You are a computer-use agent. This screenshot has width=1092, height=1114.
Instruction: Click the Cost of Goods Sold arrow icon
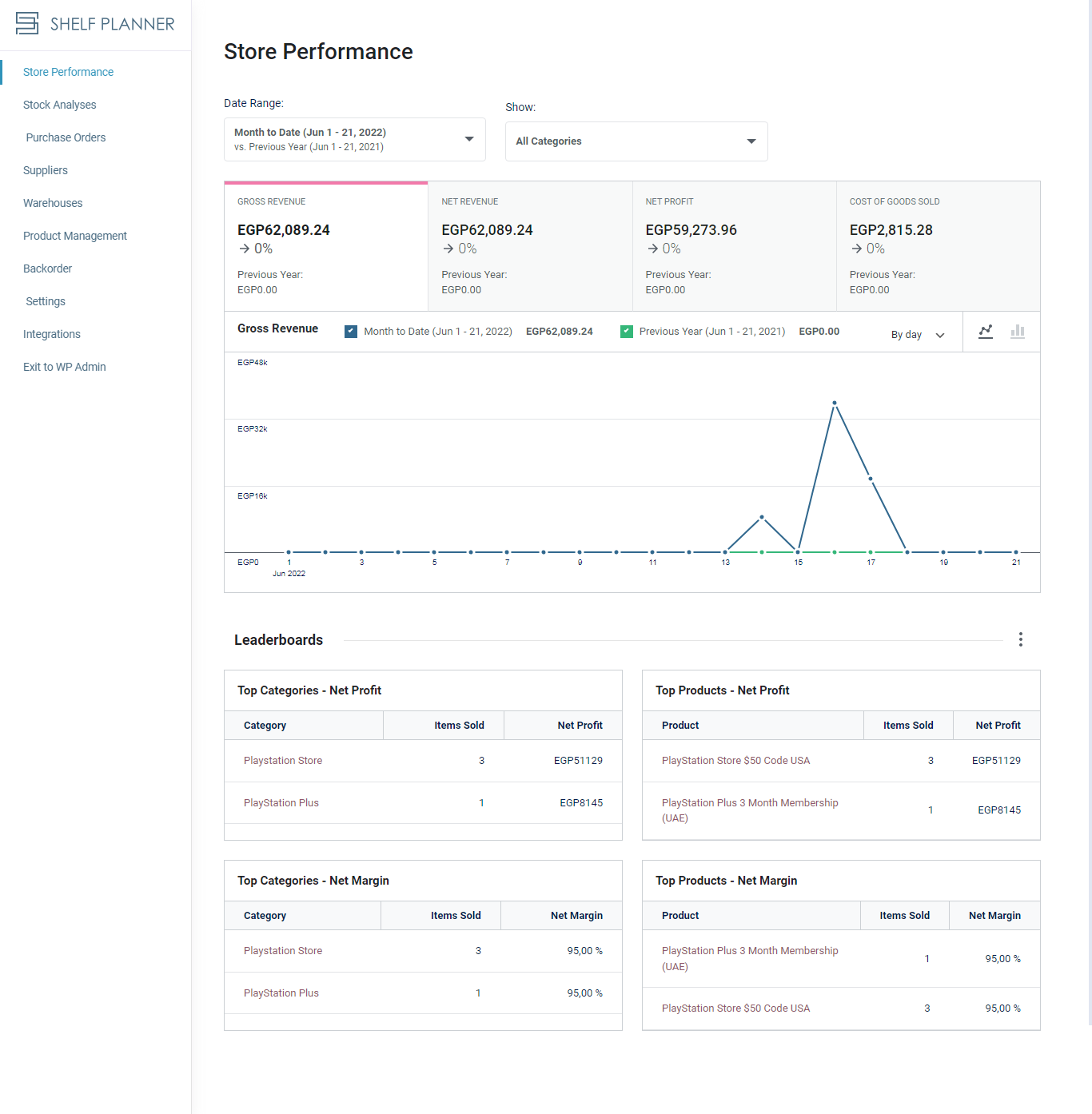[x=857, y=249]
